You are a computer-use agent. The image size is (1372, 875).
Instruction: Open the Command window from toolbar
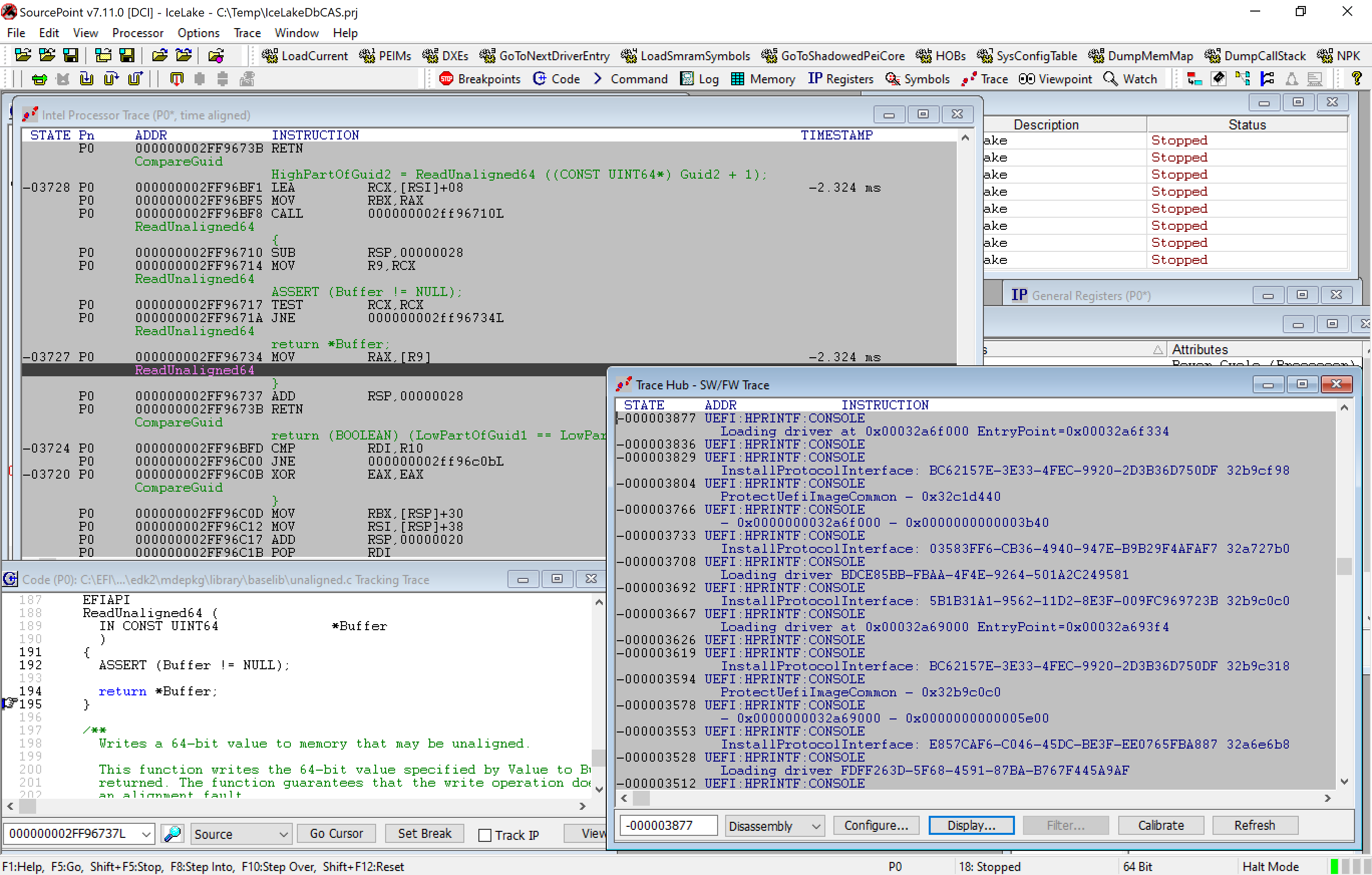(x=630, y=79)
